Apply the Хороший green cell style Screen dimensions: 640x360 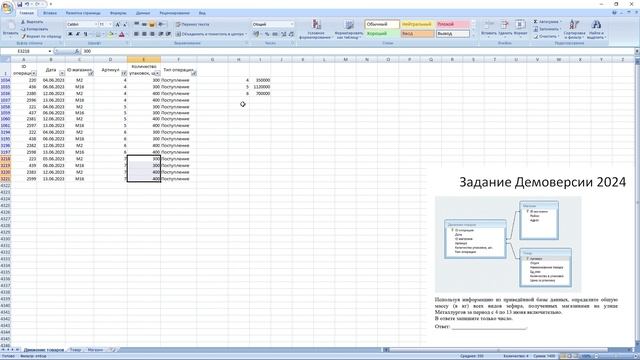pyautogui.click(x=382, y=34)
